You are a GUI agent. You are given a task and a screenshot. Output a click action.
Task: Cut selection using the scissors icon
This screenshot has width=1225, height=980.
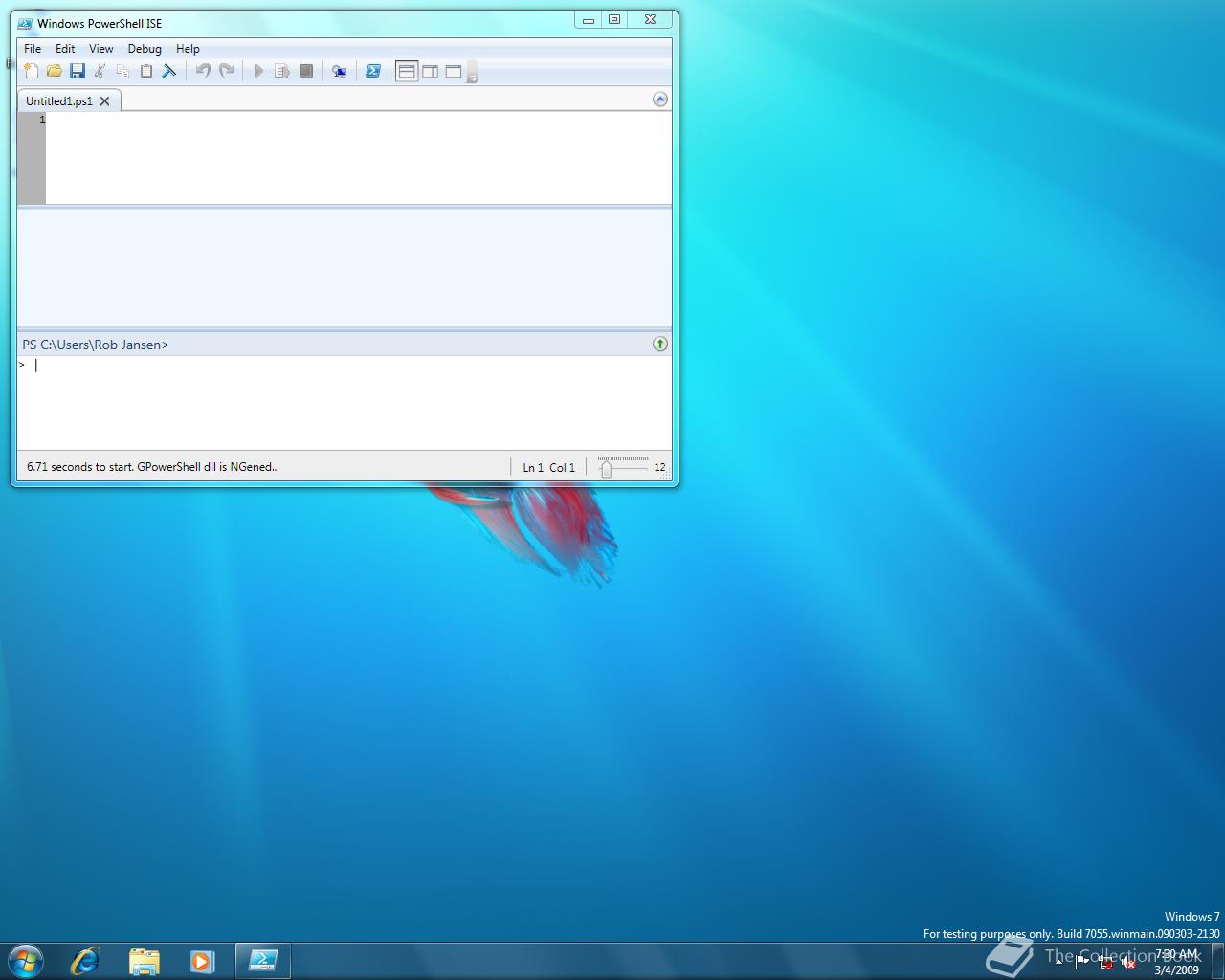100,71
